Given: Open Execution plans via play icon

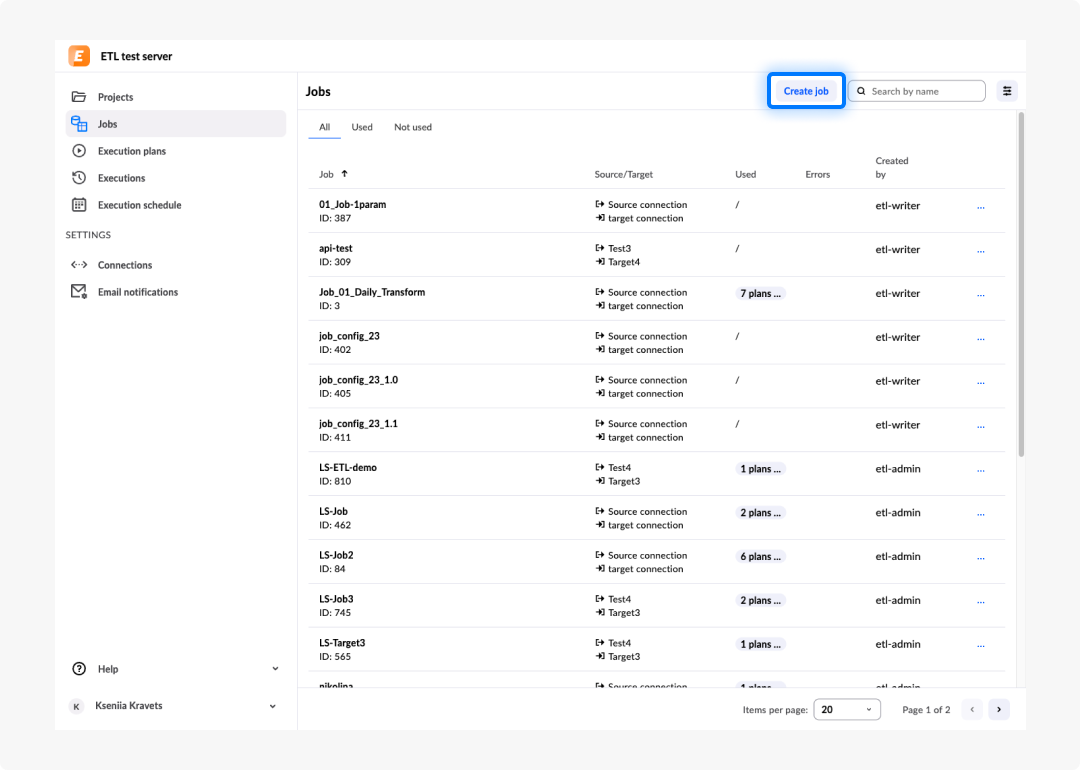Looking at the screenshot, I should pos(79,151).
